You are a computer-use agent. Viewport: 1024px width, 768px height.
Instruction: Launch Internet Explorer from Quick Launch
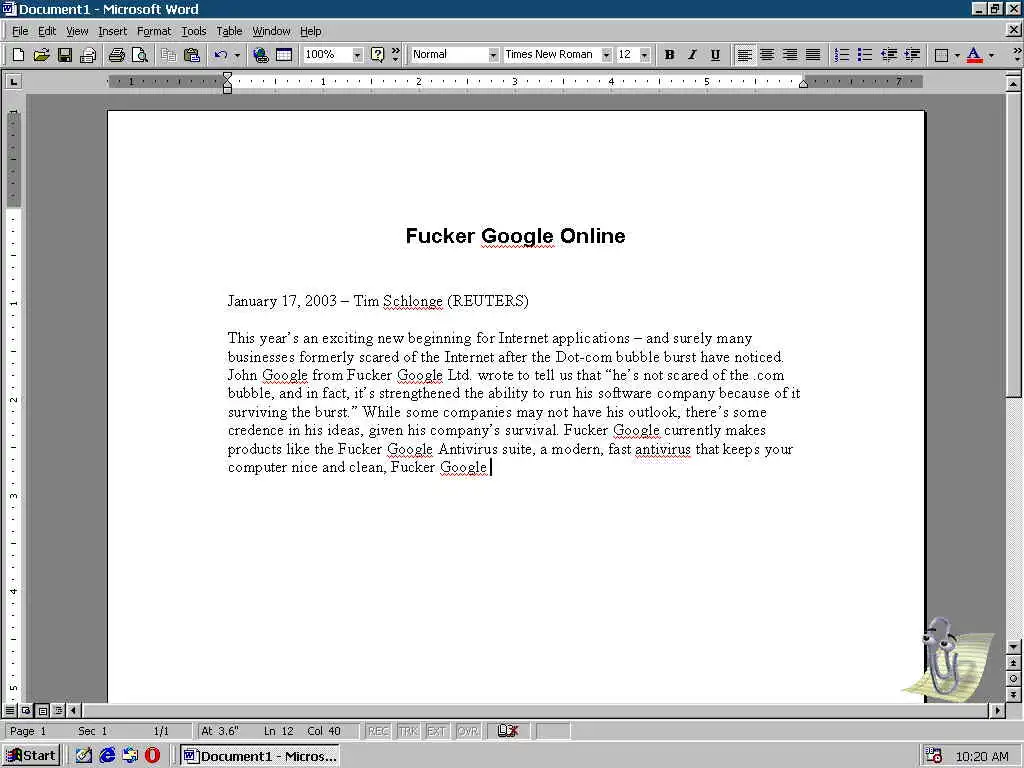[x=107, y=756]
